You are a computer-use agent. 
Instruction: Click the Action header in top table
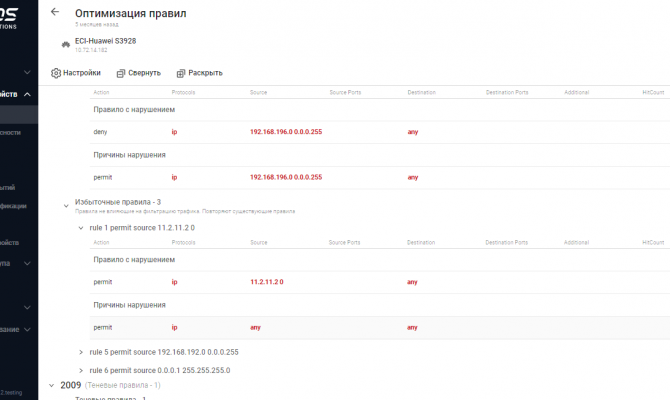pos(101,92)
